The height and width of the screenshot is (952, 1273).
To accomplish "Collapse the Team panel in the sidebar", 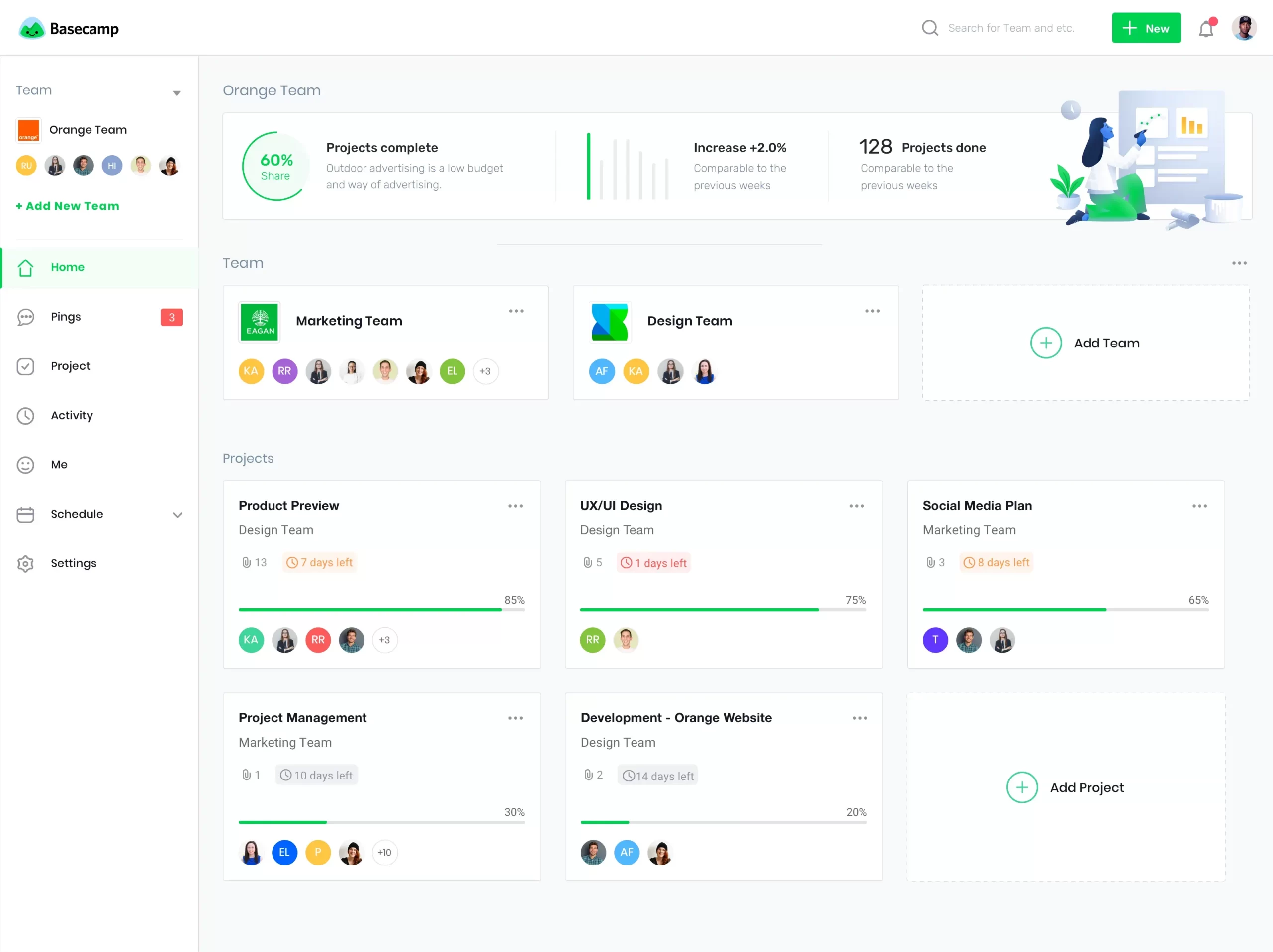I will coord(177,92).
